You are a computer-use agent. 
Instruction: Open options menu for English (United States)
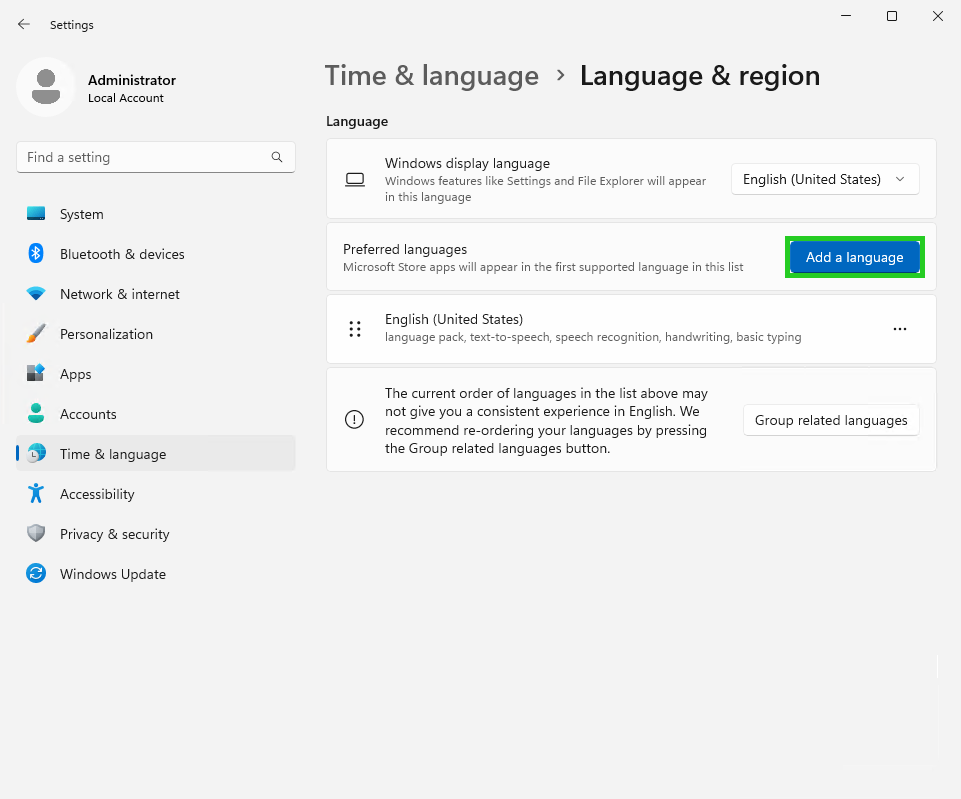coord(899,328)
